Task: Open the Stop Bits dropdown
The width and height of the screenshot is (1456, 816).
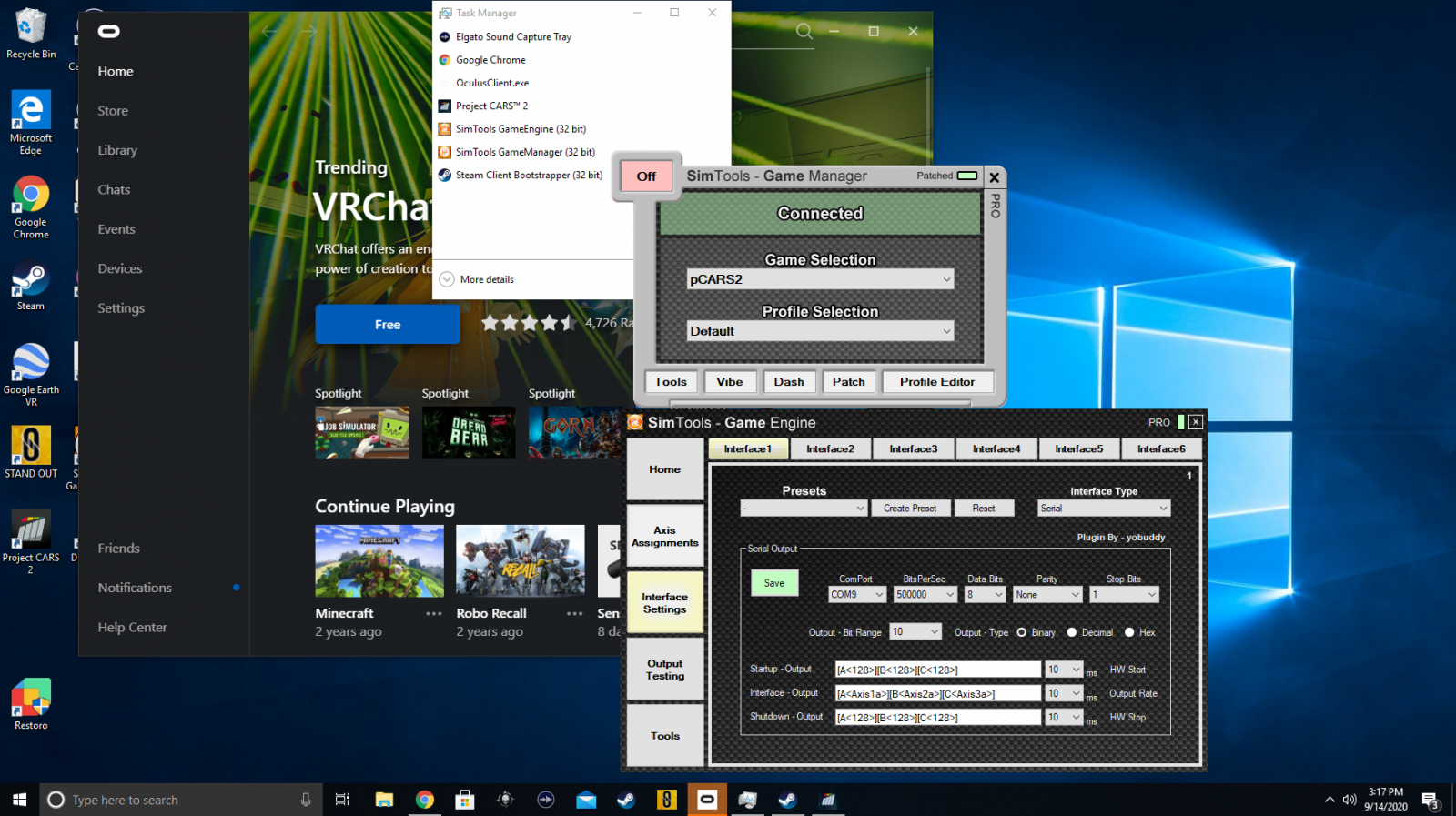Action: (x=1125, y=595)
